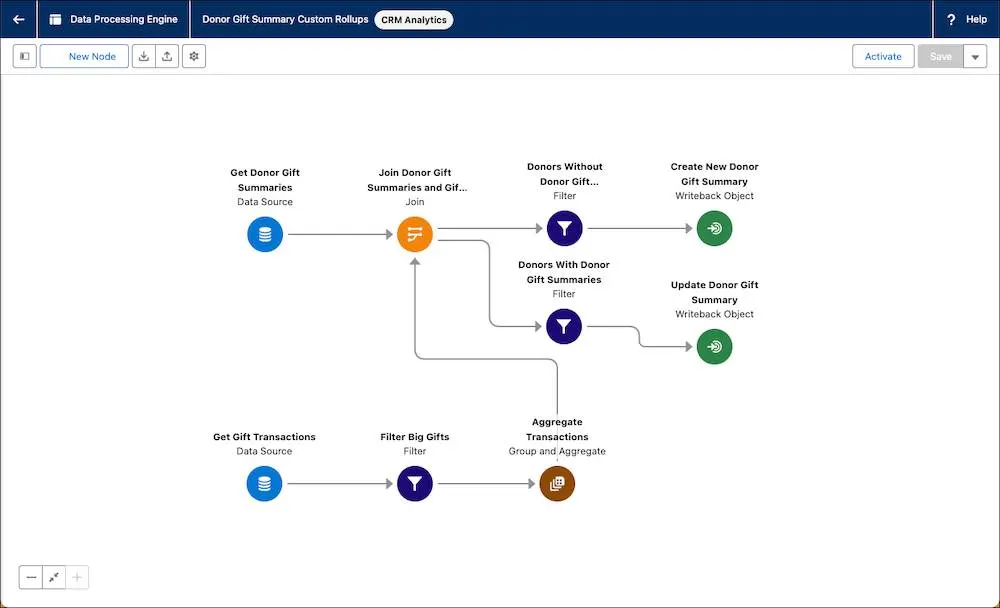Select the Aggregate Transactions group node icon
The height and width of the screenshot is (608, 1000).
point(557,484)
